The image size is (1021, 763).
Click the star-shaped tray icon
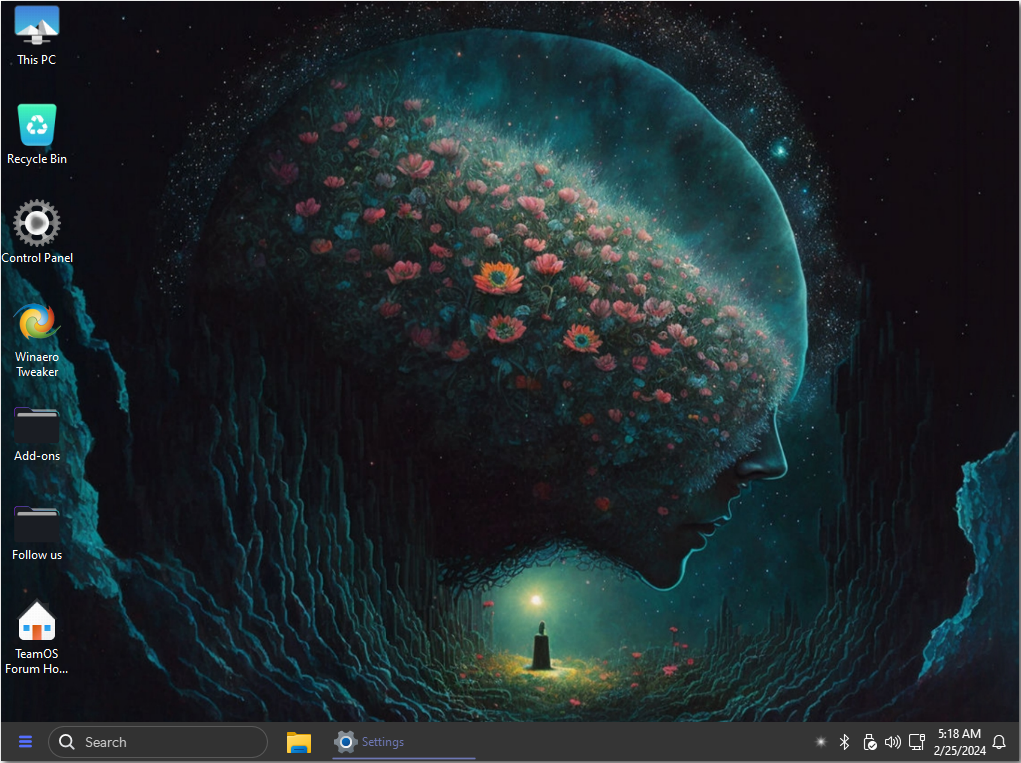point(820,742)
